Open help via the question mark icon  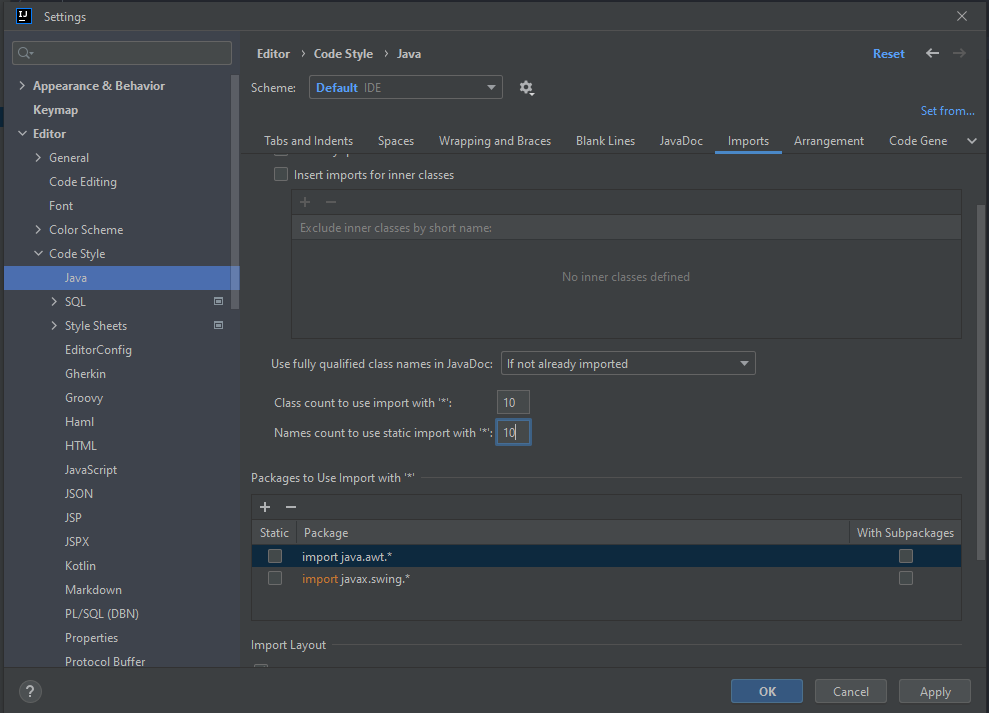pyautogui.click(x=29, y=691)
